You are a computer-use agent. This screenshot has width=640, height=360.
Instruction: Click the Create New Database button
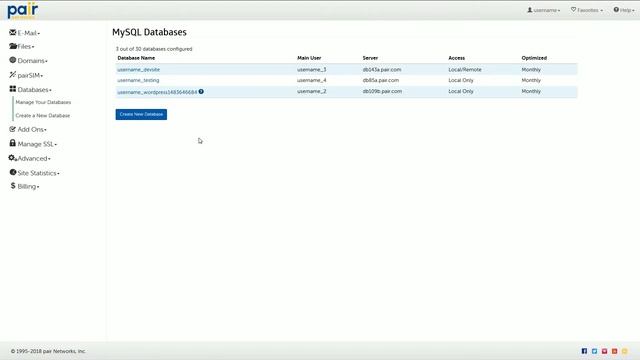[141, 114]
